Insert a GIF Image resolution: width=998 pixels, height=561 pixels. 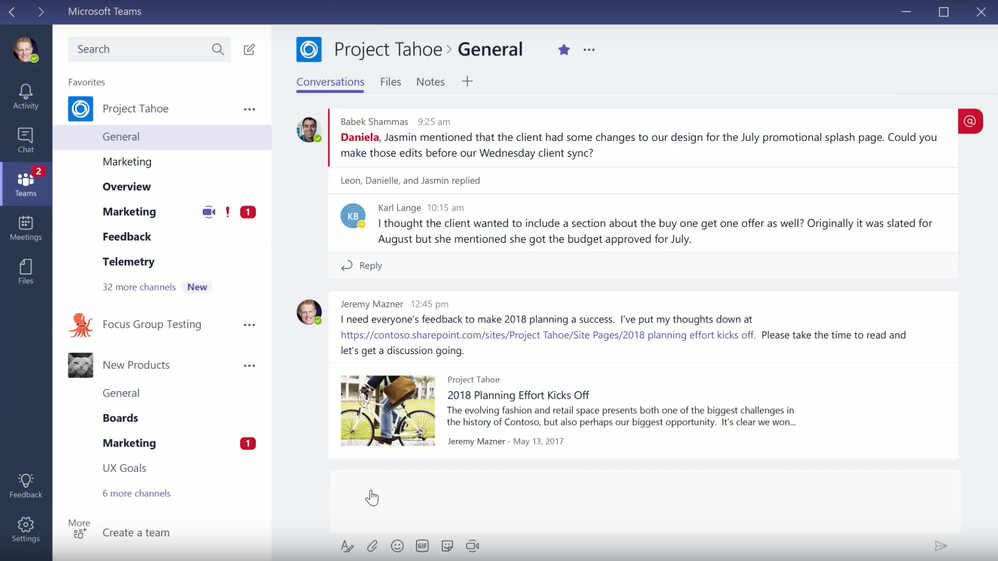(422, 546)
